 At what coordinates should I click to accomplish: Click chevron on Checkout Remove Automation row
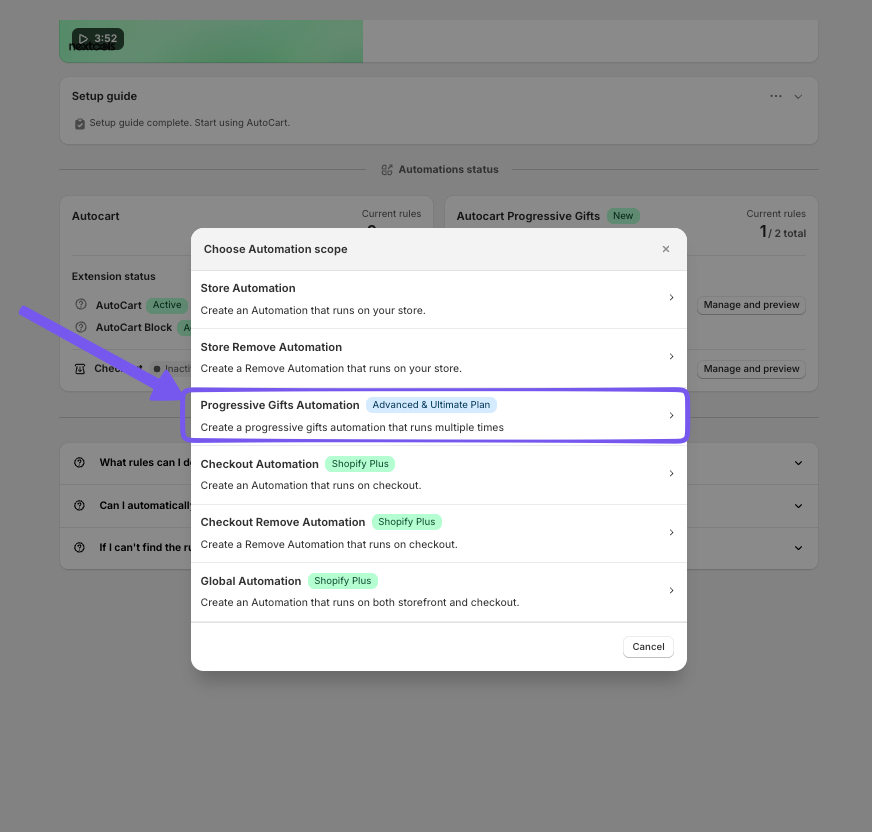pos(671,532)
